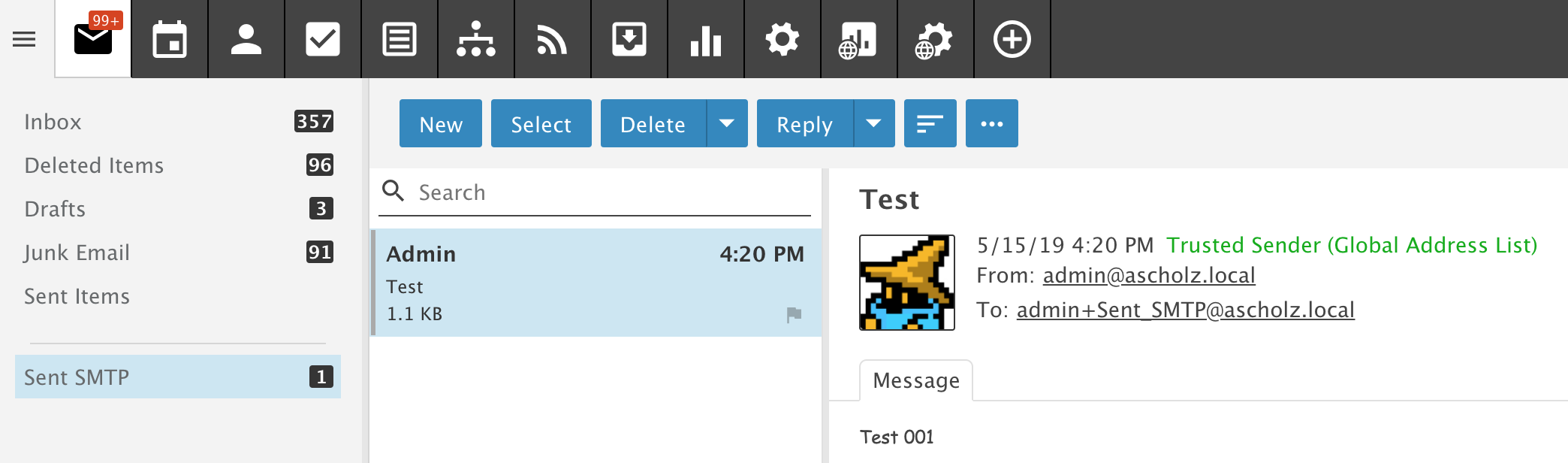Click the sender avatar thumbnail
This screenshot has height=463, width=1568.
[x=907, y=283]
